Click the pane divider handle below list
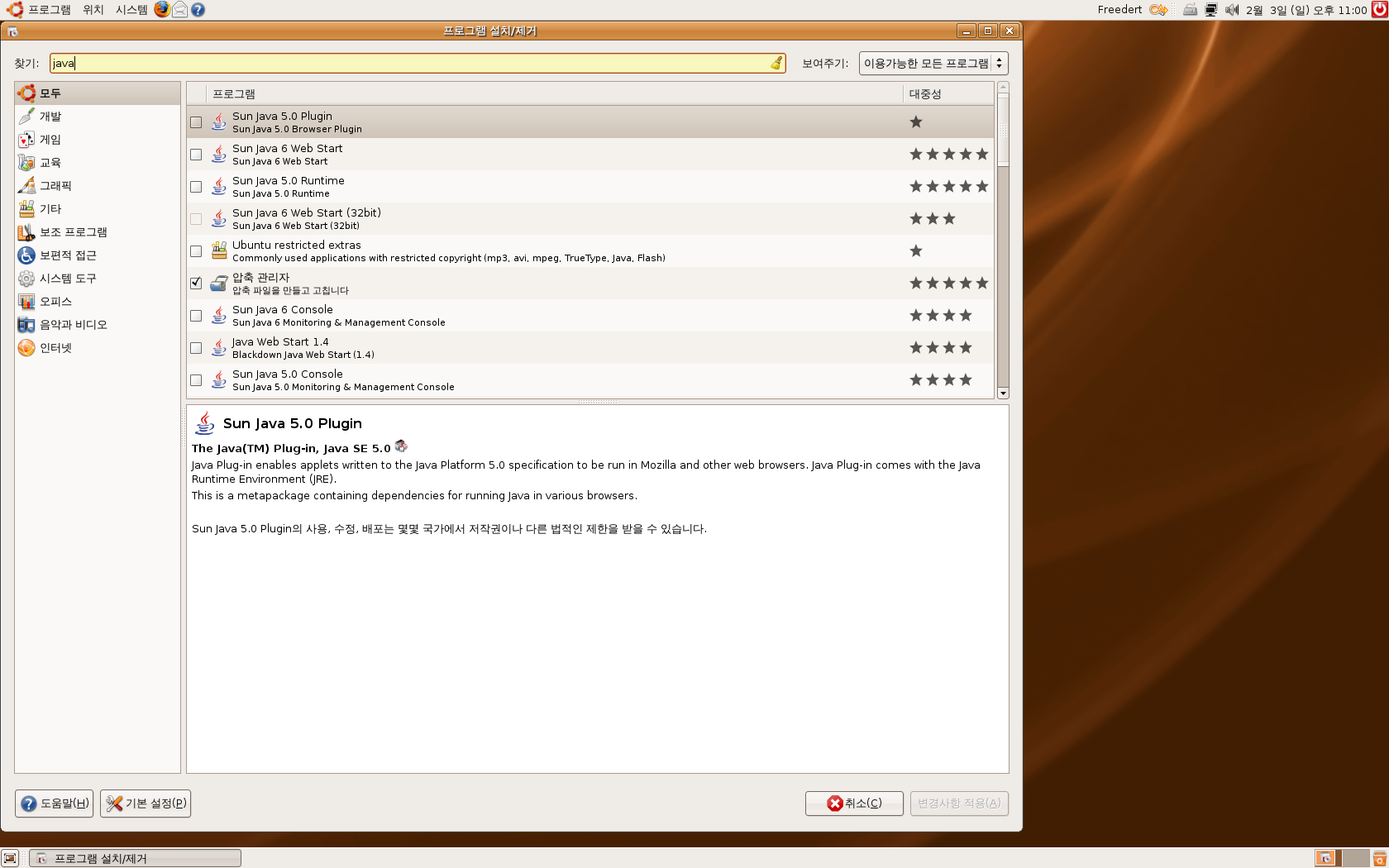1389x868 pixels. point(597,402)
